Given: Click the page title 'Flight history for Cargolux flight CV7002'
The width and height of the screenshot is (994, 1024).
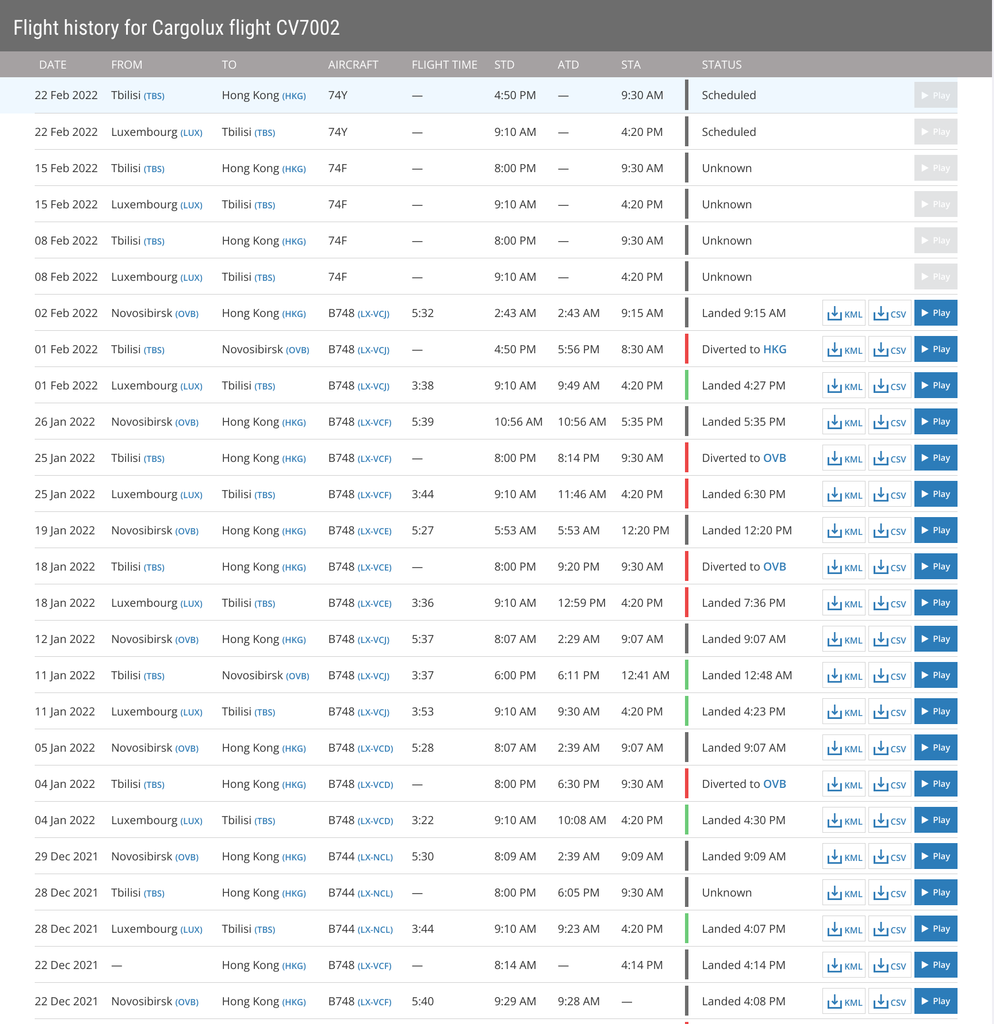Looking at the screenshot, I should (x=176, y=27).
